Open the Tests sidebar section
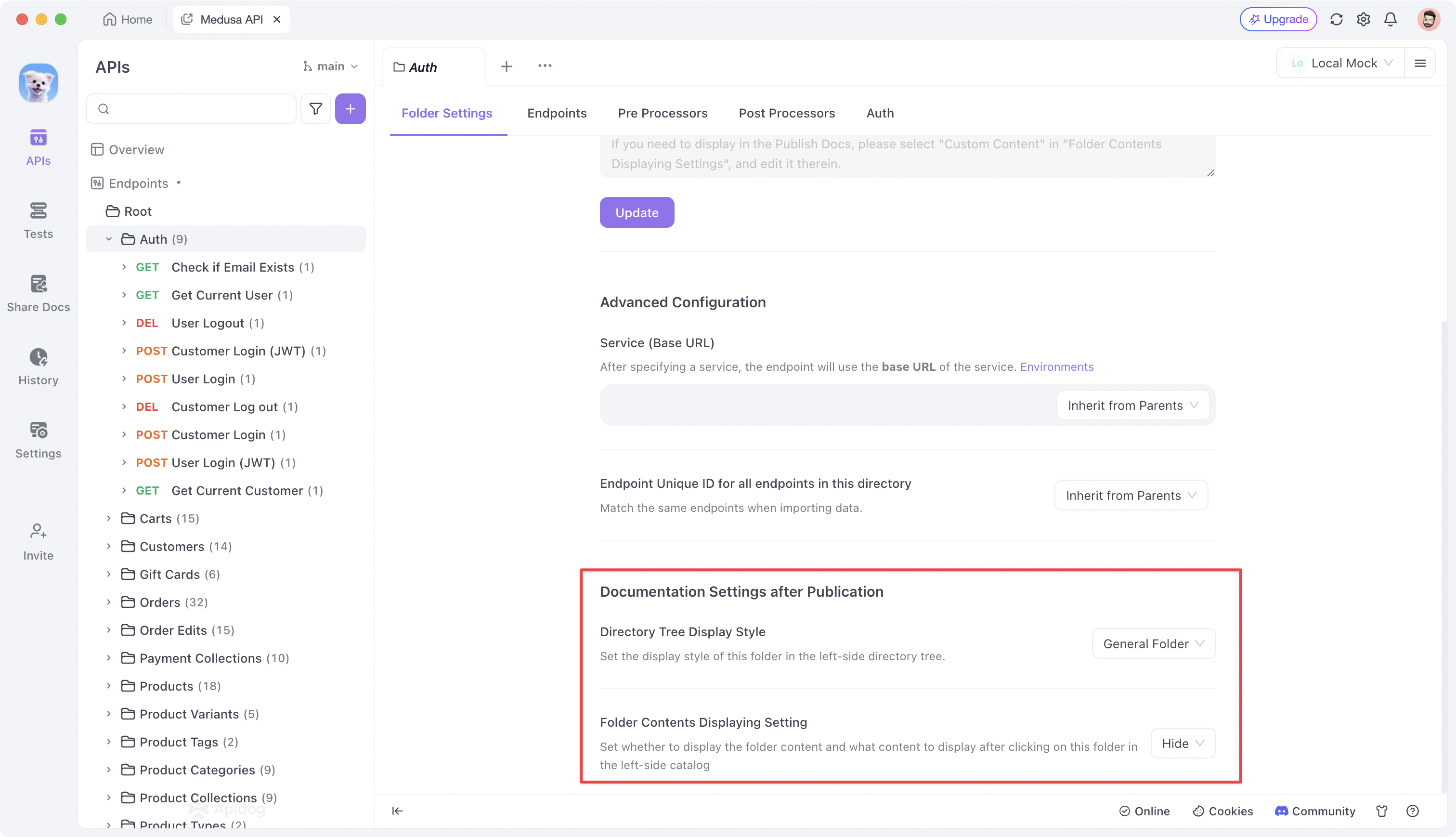This screenshot has width=1456, height=837. tap(38, 220)
